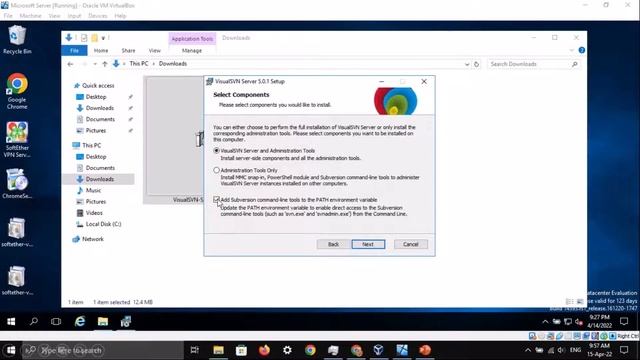The width and height of the screenshot is (640, 360).
Task: Click VisualSVN installer icon on guest taskbar
Action: pyautogui.click(x=126, y=322)
